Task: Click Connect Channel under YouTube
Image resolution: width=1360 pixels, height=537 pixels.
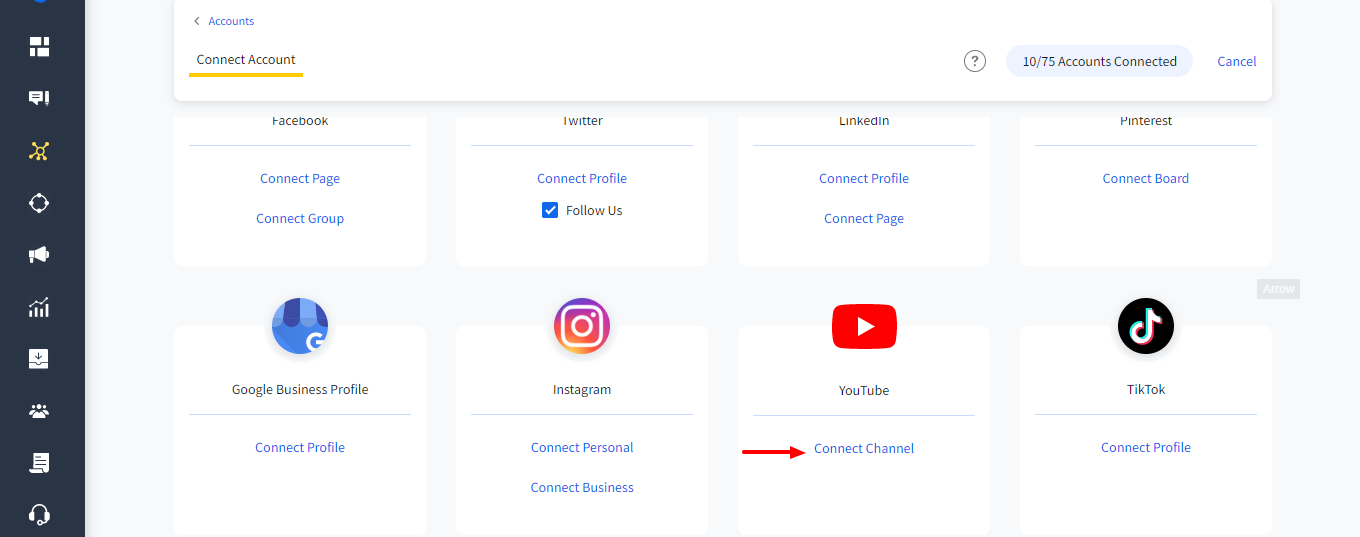Action: (x=864, y=448)
